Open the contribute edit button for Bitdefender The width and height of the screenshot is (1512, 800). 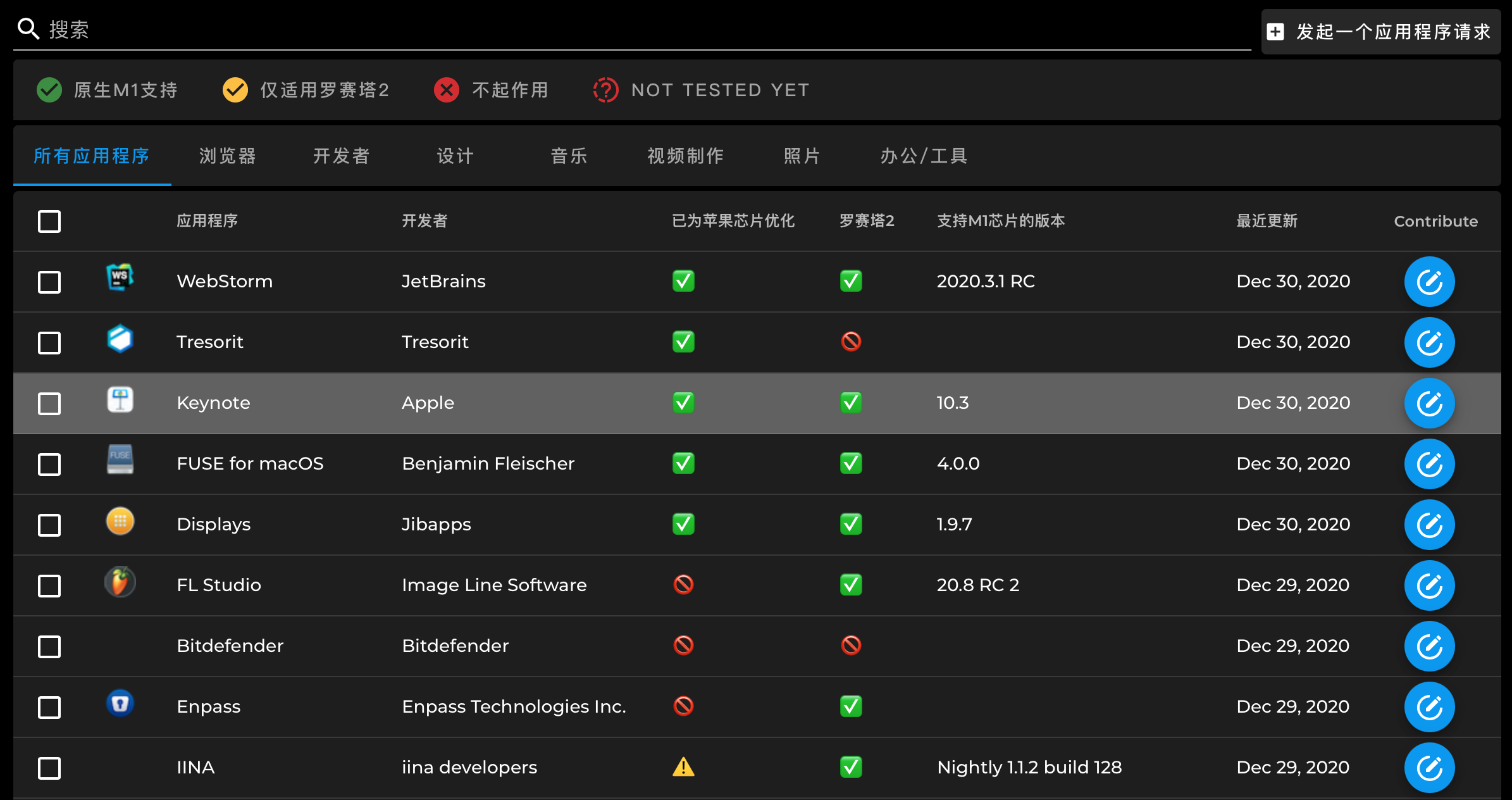[x=1429, y=646]
